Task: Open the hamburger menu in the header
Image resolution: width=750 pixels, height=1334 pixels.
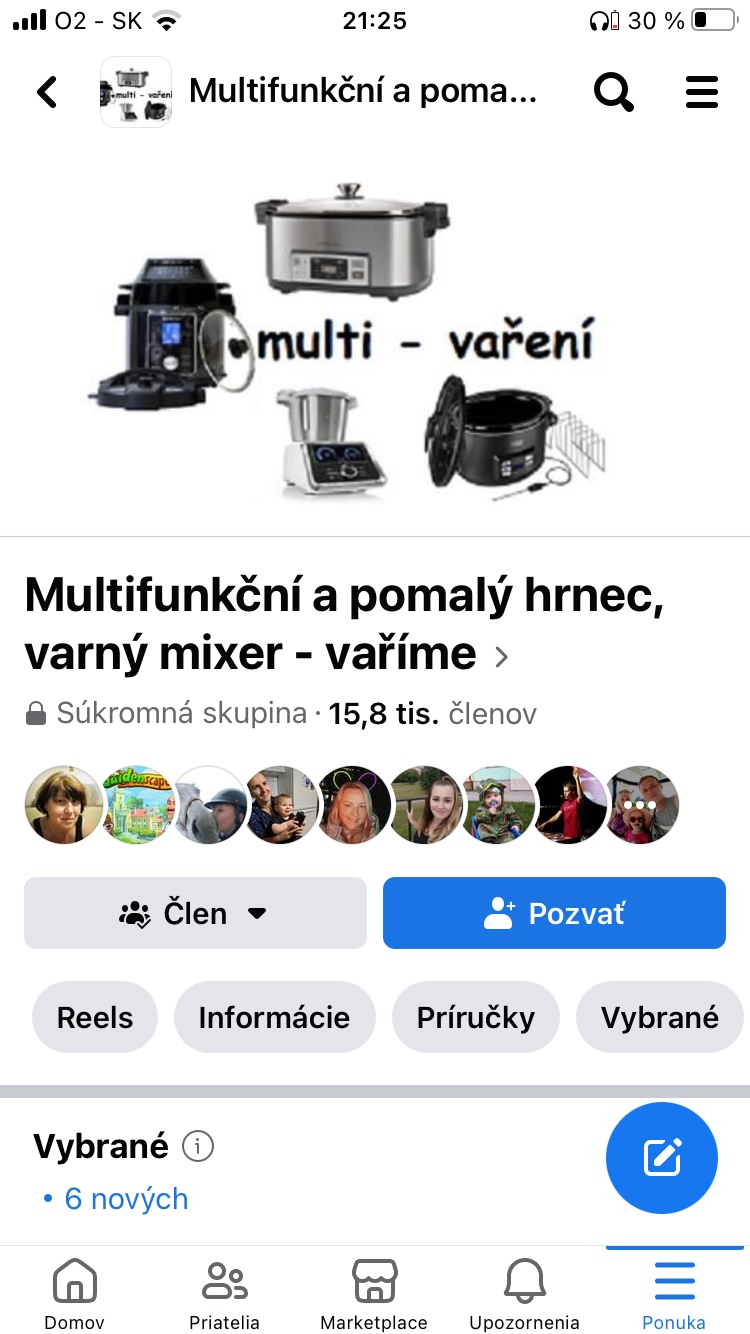Action: tap(702, 92)
